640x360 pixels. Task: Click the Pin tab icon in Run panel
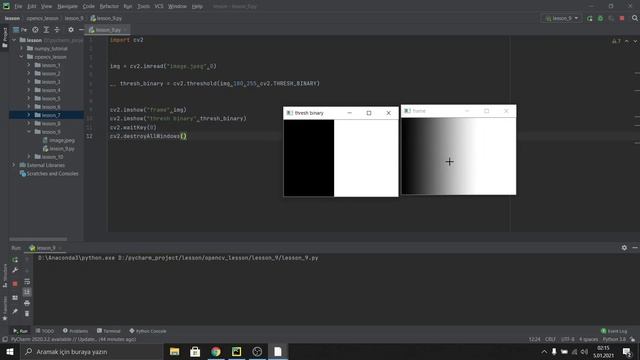click(15, 311)
